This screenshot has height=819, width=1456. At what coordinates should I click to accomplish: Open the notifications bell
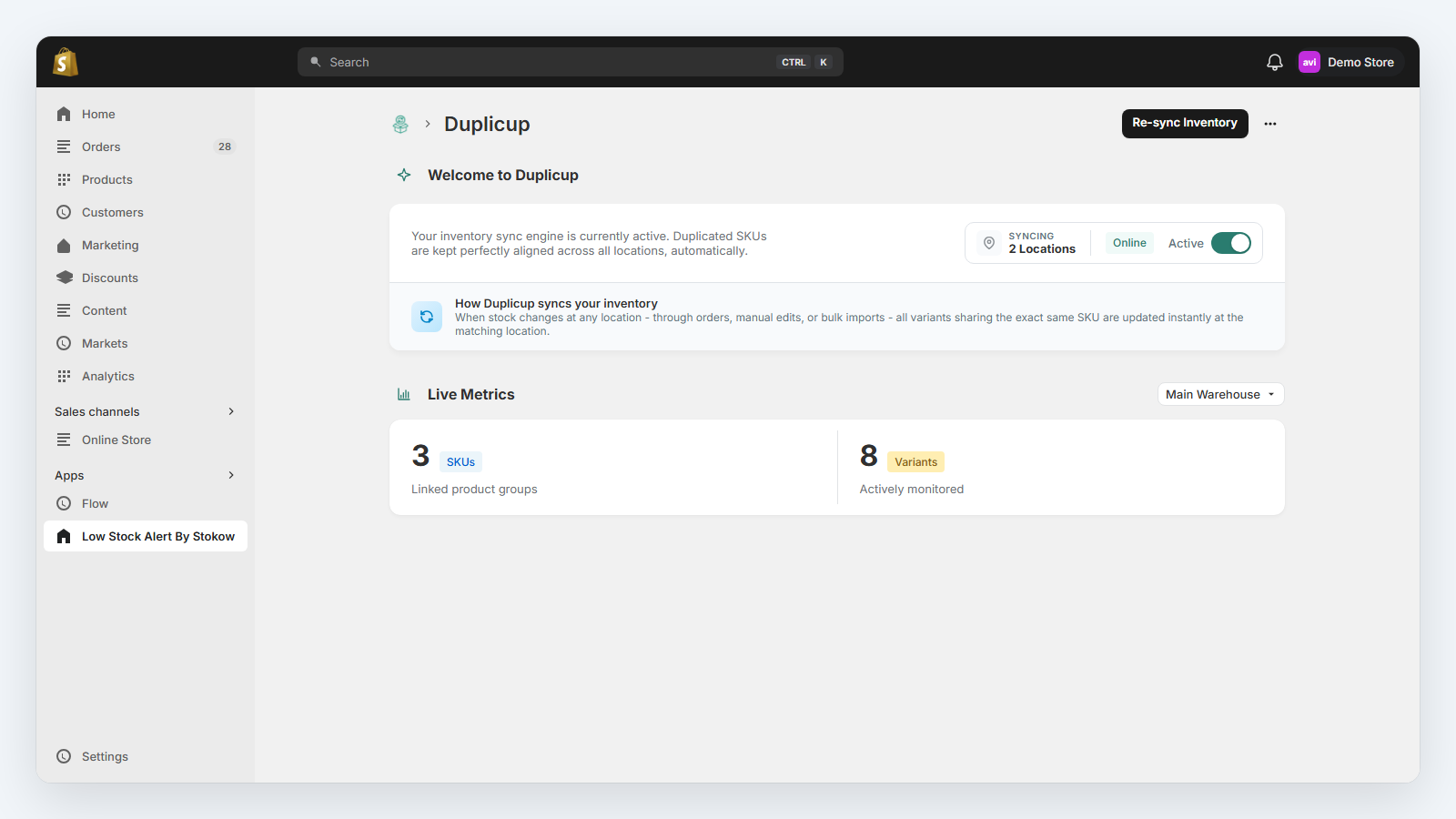[1275, 62]
